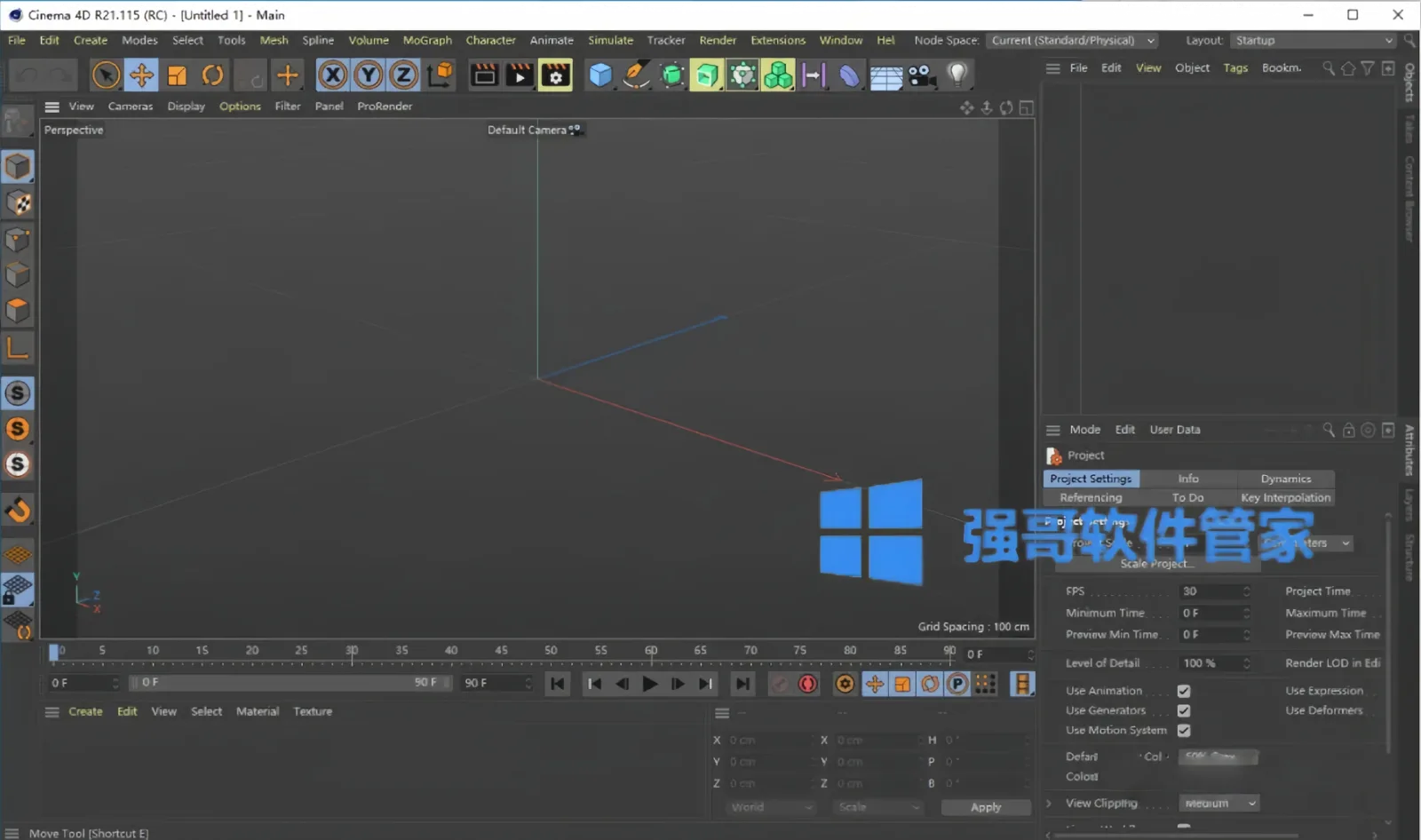Open the Referencing tab
The height and width of the screenshot is (840, 1421).
coord(1091,498)
